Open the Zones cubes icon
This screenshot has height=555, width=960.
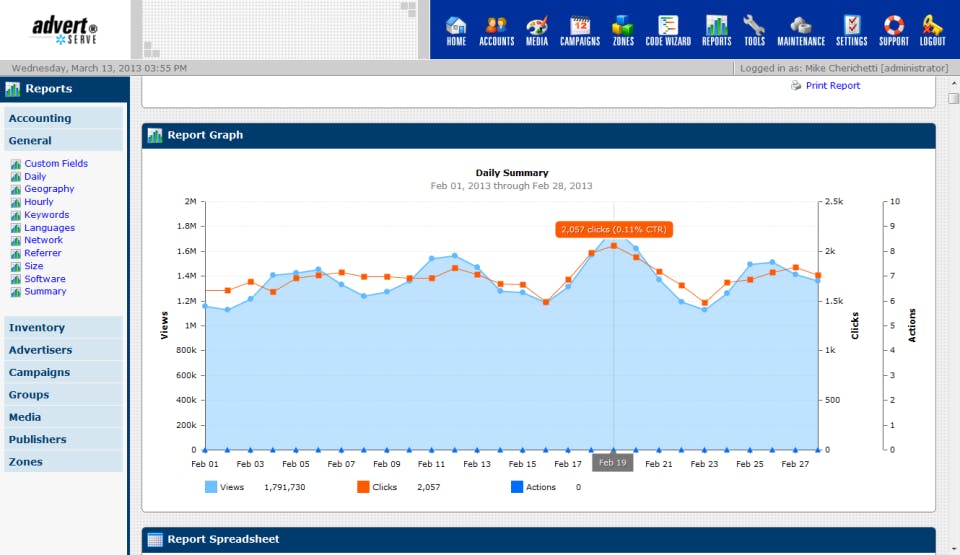tap(623, 31)
